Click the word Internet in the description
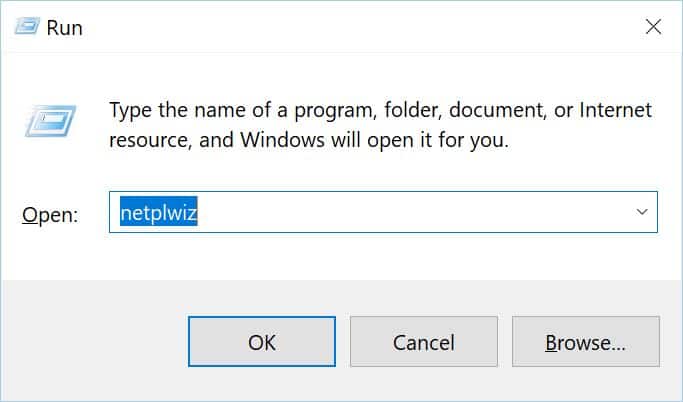Viewport: 683px width, 402px height. pos(615,109)
